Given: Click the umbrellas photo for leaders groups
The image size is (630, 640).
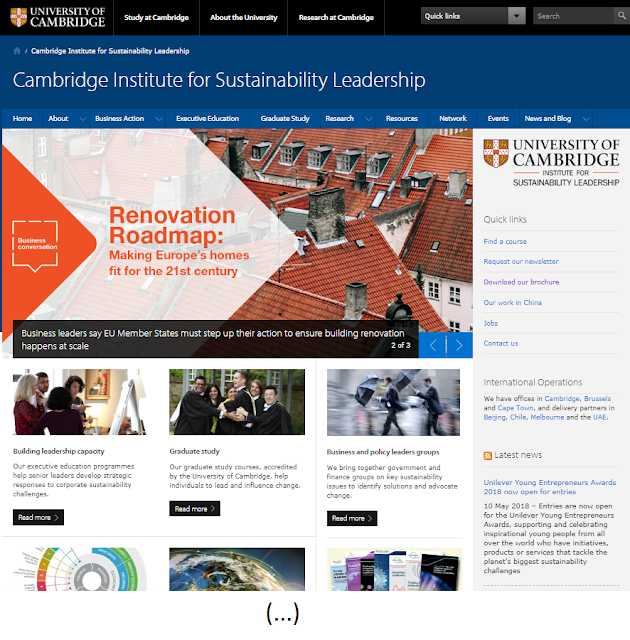Looking at the screenshot, I should [393, 402].
